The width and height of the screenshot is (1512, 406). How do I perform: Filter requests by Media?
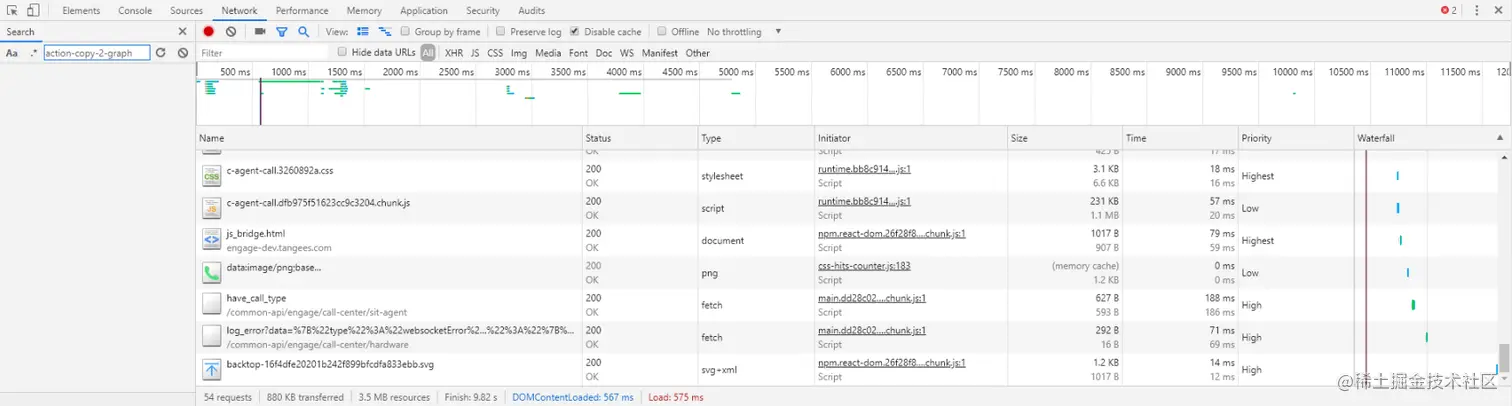548,53
